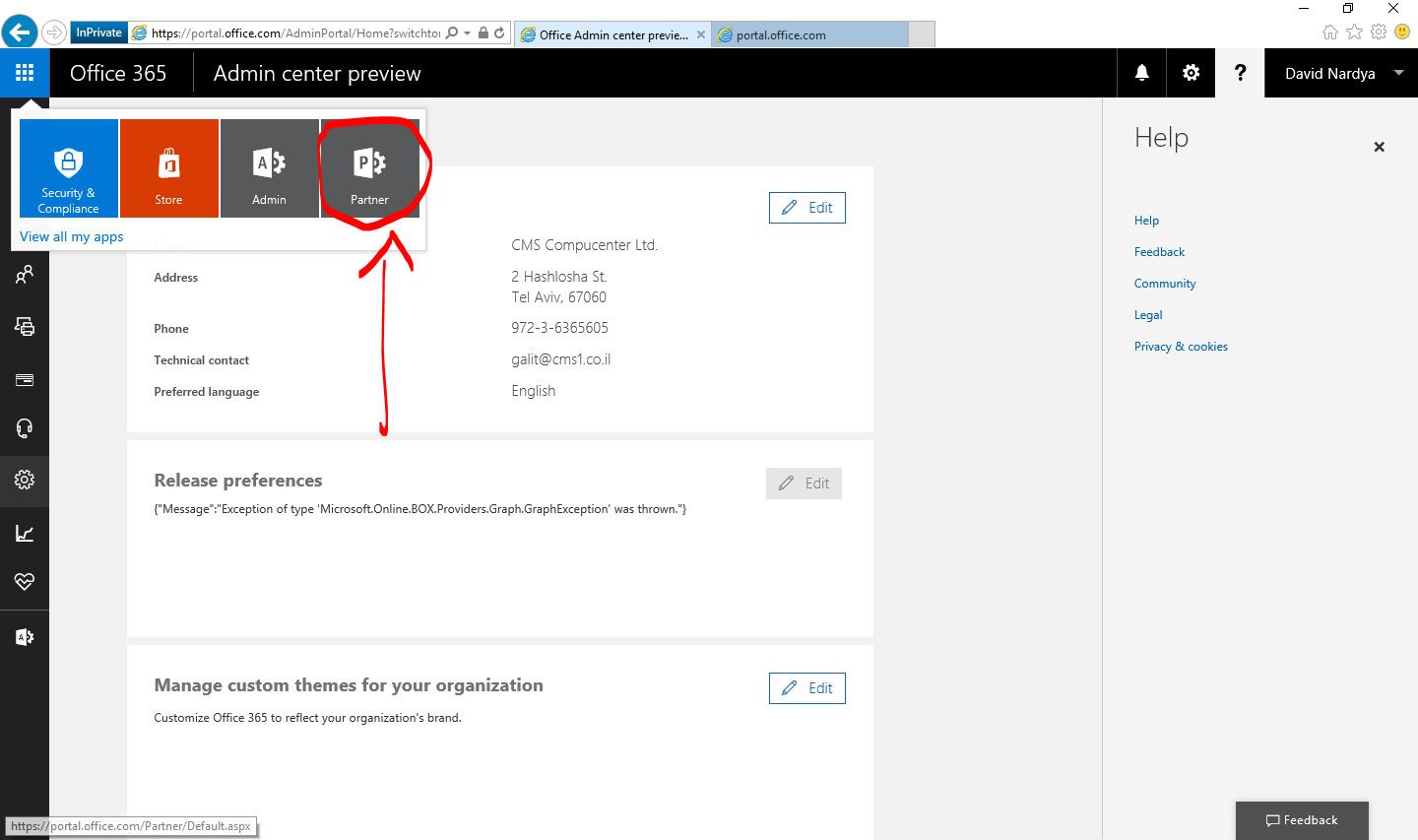Image resolution: width=1418 pixels, height=840 pixels.
Task: Click the email galit@cms1.co.il
Action: [561, 359]
